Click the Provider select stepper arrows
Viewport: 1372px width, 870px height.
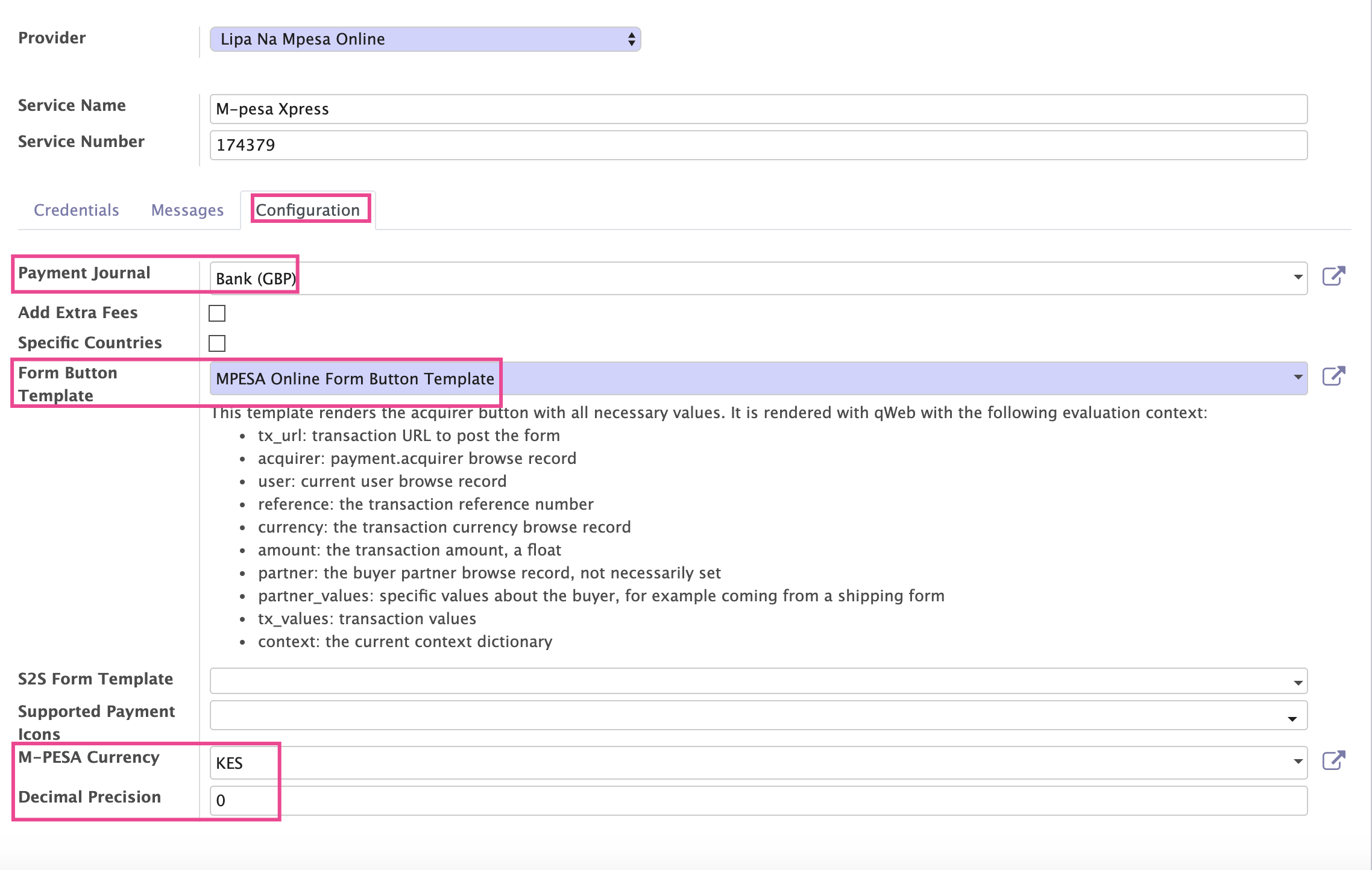click(x=631, y=39)
